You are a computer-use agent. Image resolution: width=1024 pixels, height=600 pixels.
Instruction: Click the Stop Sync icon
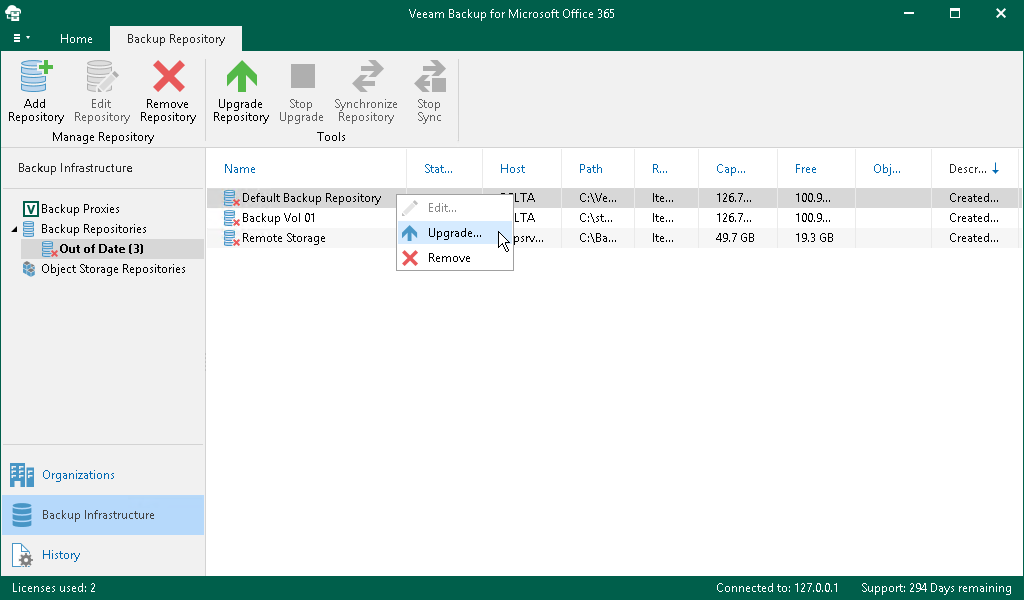click(430, 76)
